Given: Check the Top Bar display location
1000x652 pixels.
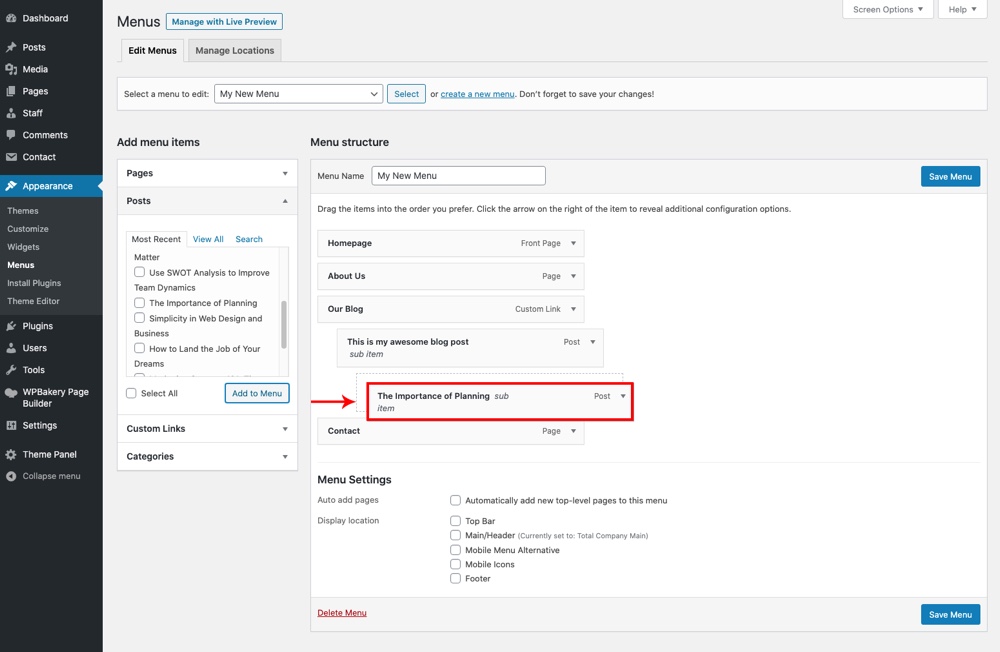Looking at the screenshot, I should click(455, 521).
